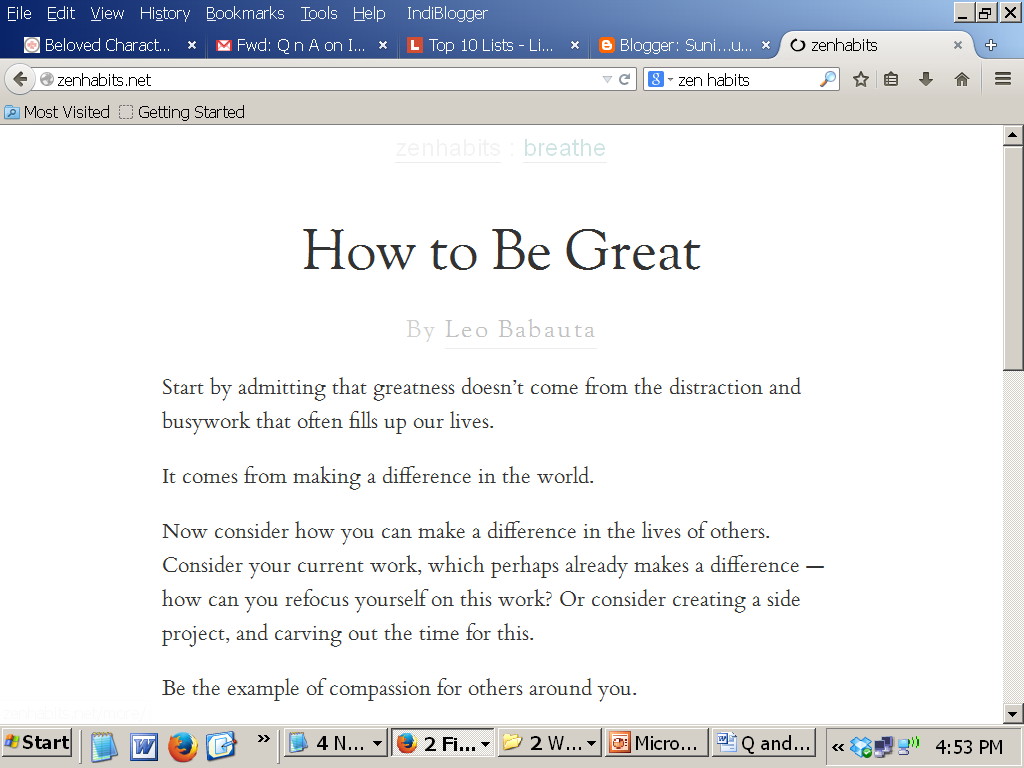
Task: Show hidden tray icons chevron
Action: click(x=838, y=746)
